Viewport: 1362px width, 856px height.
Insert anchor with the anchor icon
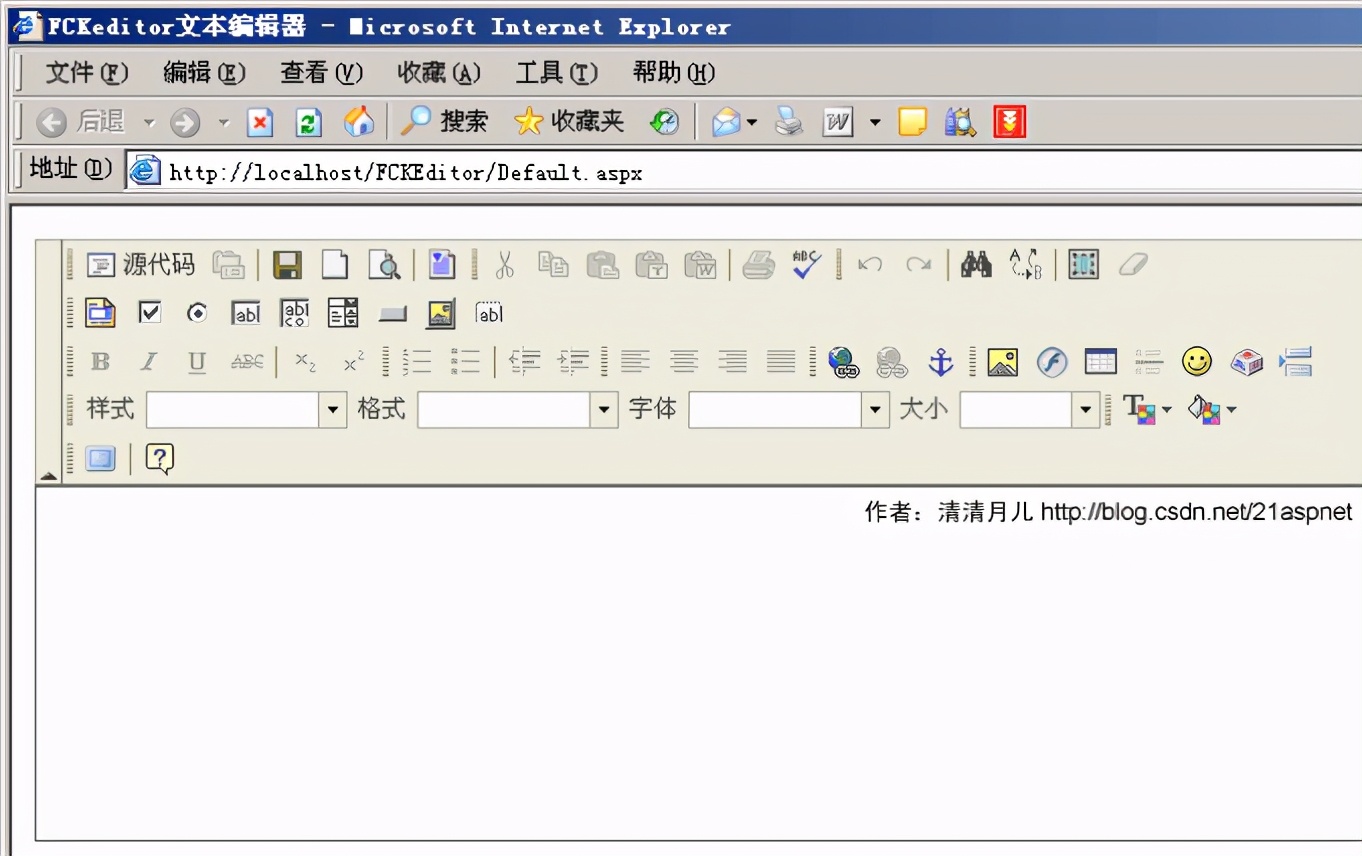(941, 362)
